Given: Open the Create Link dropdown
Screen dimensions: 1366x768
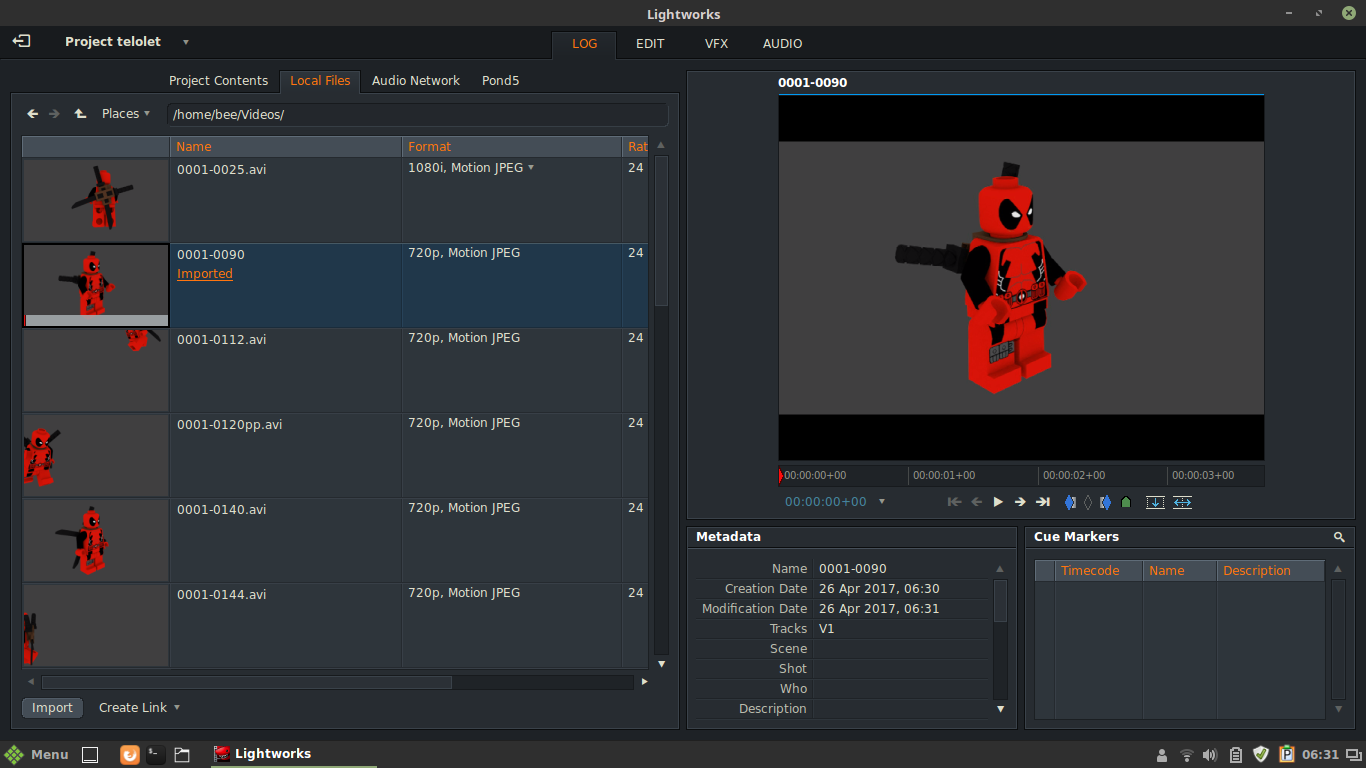Looking at the screenshot, I should [x=139, y=708].
